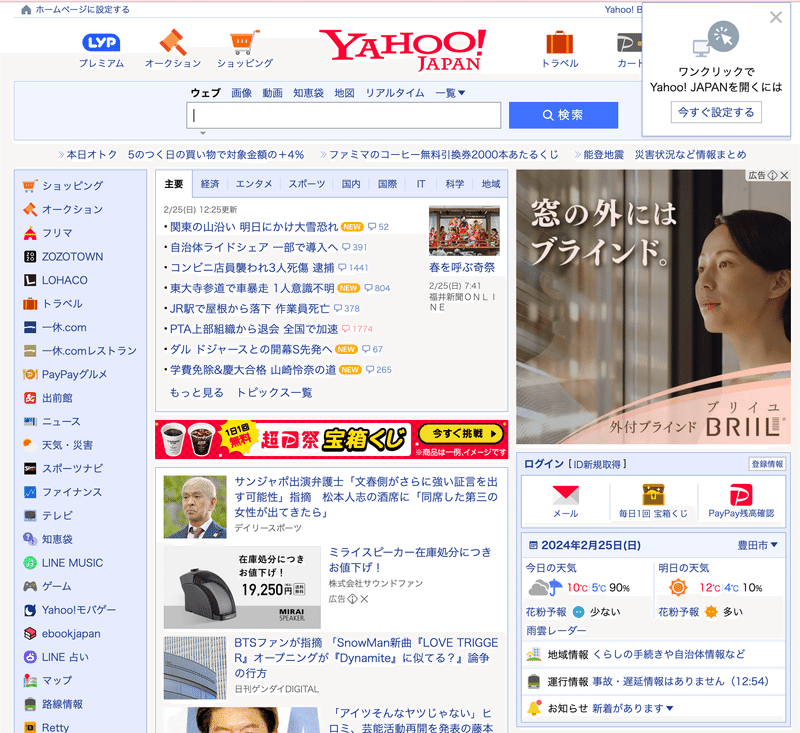800x733 pixels.
Task: Switch to the IT news tab
Action: [421, 184]
